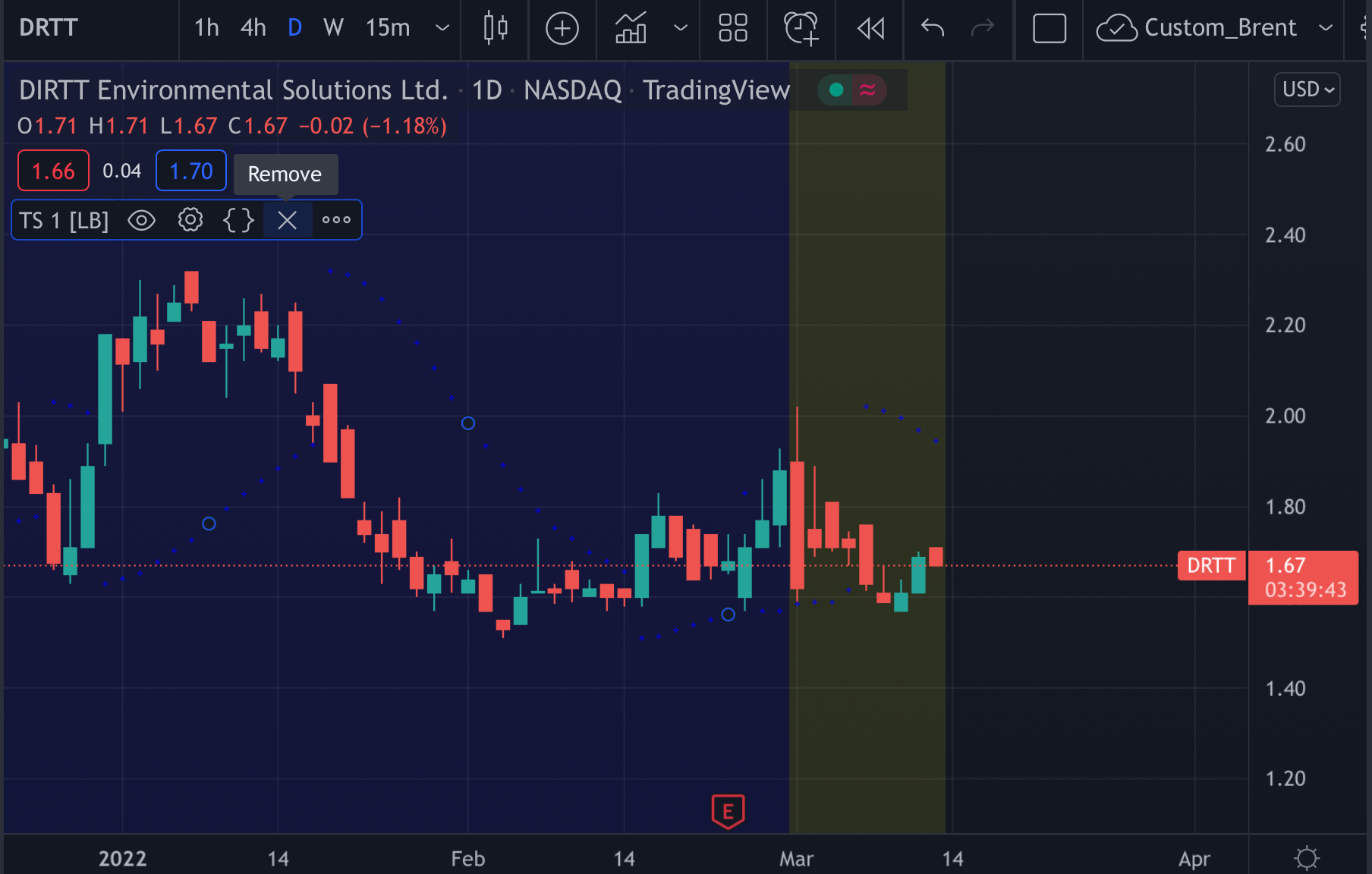This screenshot has height=874, width=1372.
Task: Click the 2.60 price axis label
Action: point(1285,144)
